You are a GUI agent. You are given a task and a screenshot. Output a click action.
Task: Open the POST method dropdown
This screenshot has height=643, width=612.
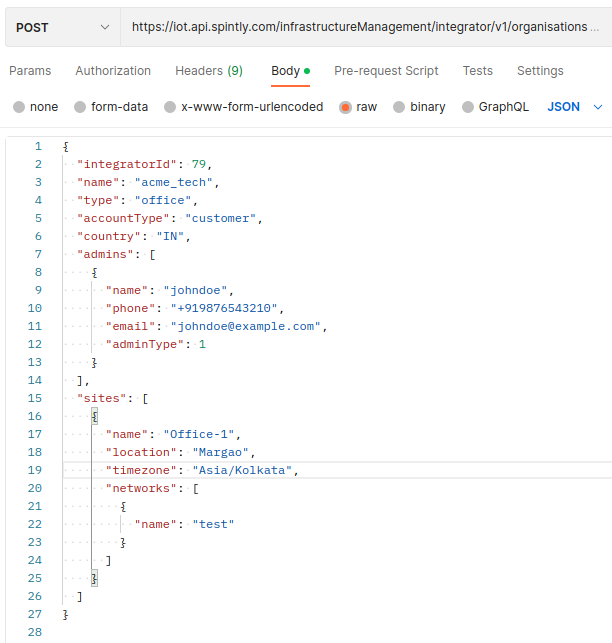(63, 27)
